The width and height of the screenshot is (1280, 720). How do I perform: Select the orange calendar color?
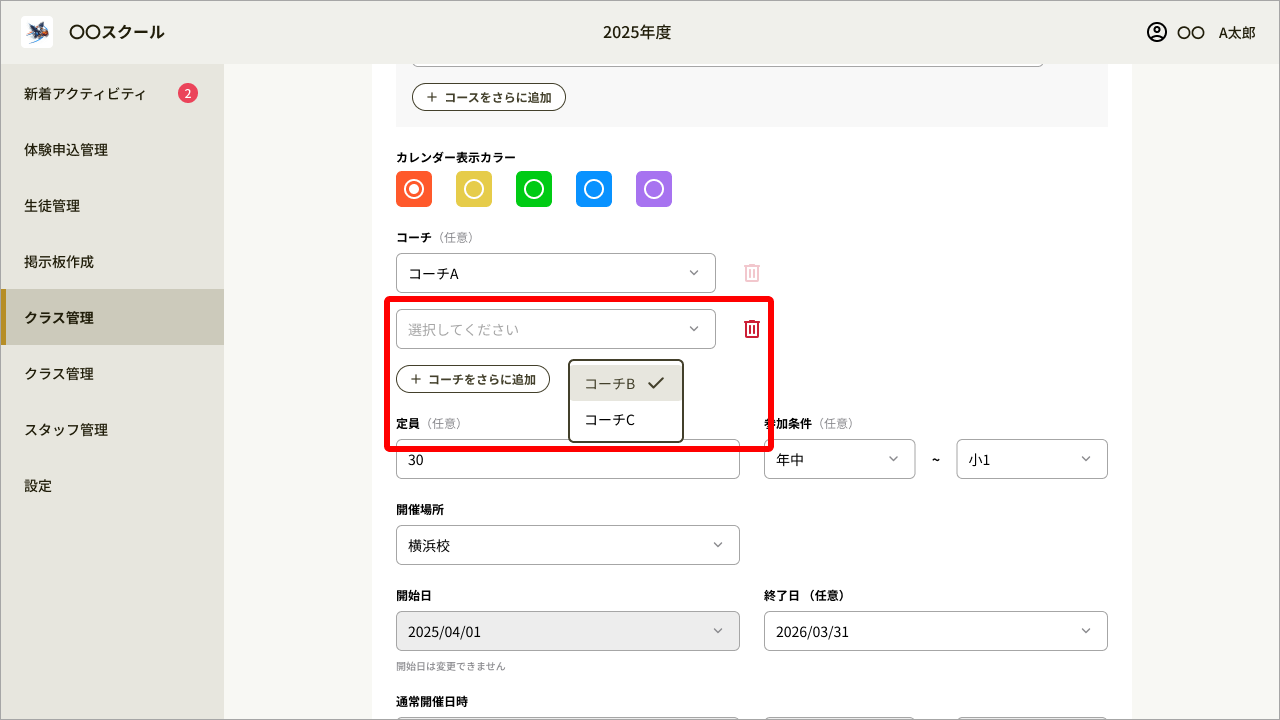pyautogui.click(x=414, y=189)
